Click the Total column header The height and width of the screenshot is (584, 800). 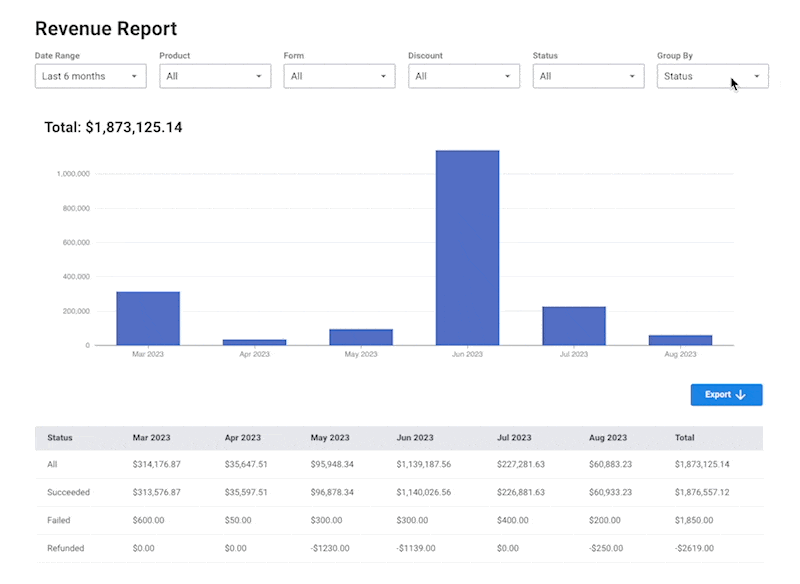pos(685,438)
